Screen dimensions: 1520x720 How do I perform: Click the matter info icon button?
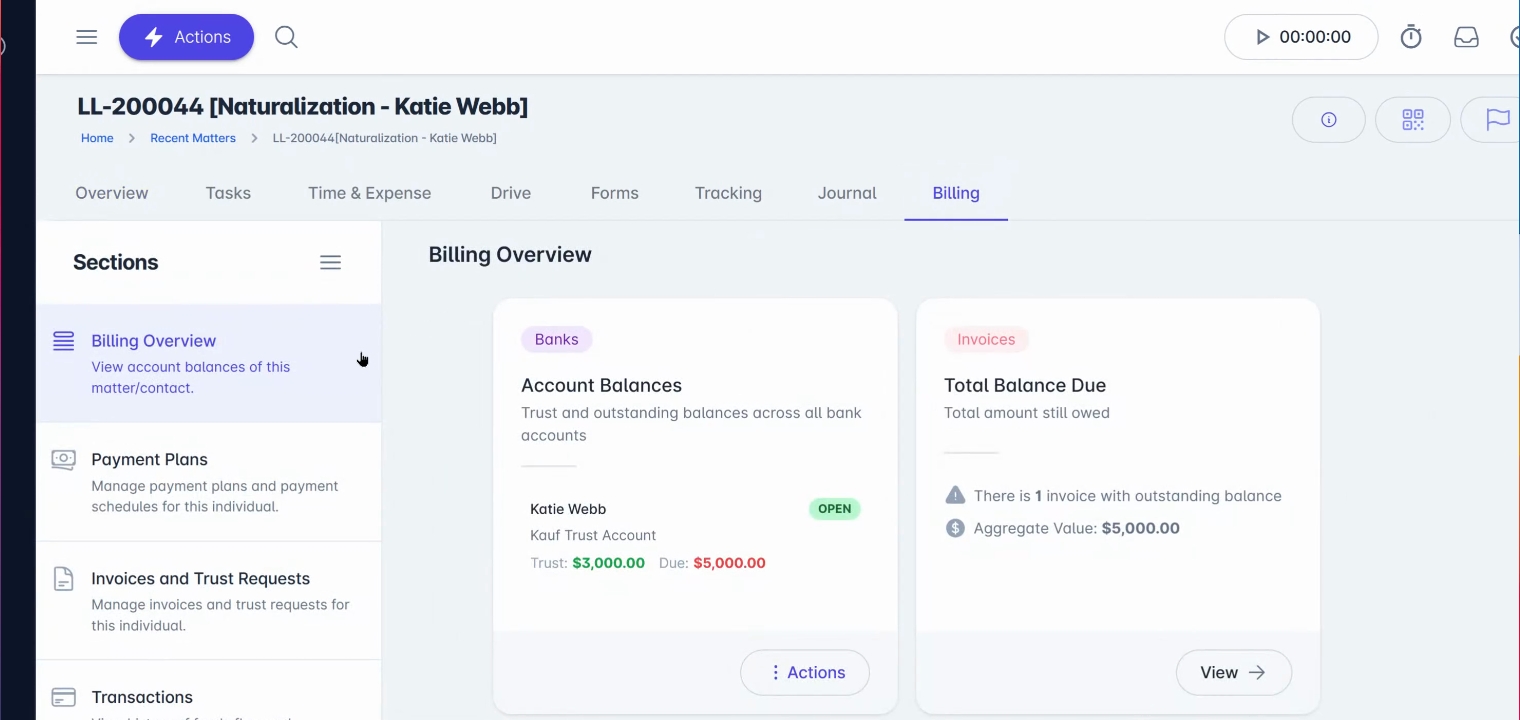(1329, 120)
